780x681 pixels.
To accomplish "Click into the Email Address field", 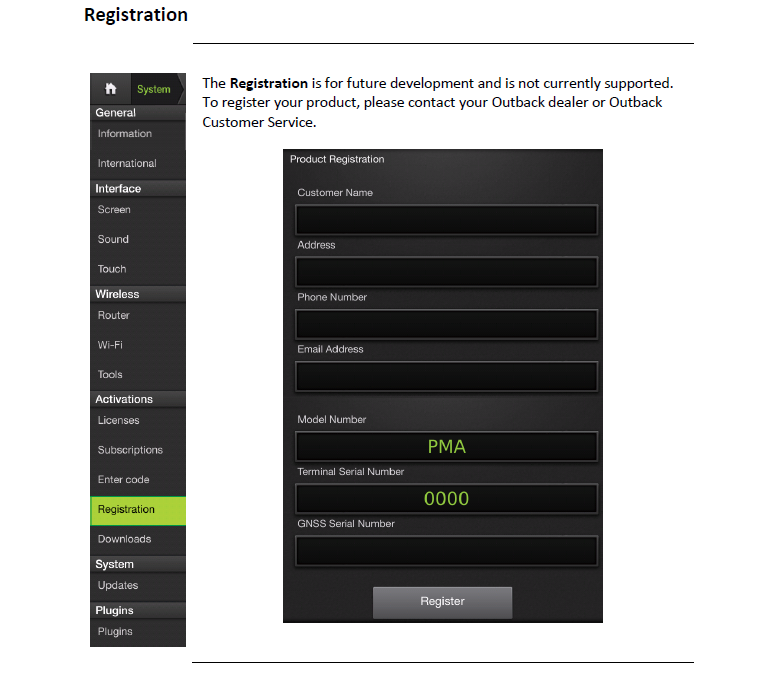I will (x=446, y=376).
